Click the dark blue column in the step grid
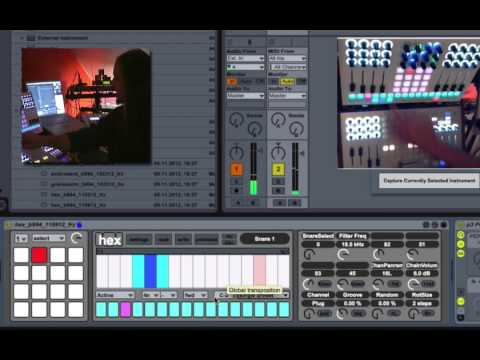The height and width of the screenshot is (360, 480). pos(150,271)
